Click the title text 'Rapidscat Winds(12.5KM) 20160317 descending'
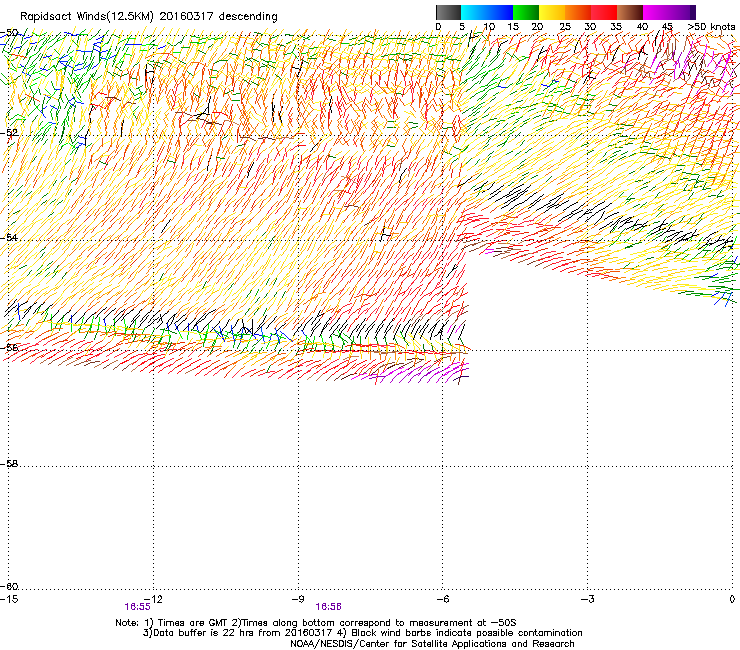 coord(149,17)
